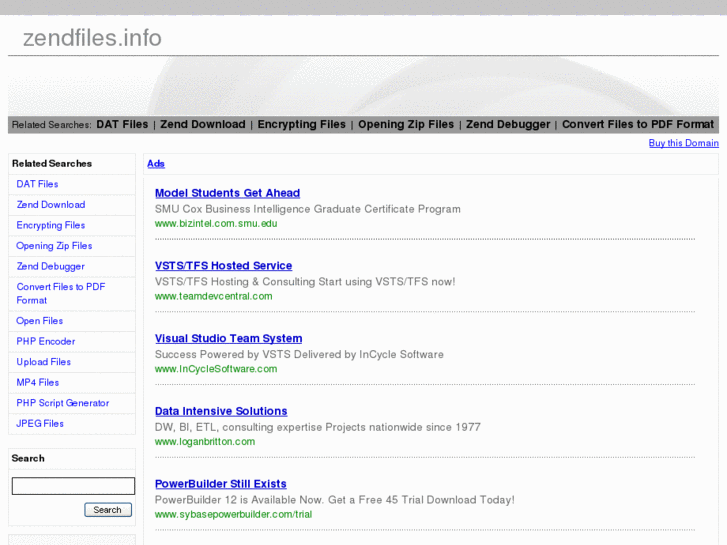Click 'PowerBuilder Still Exists' ad title
727x545 pixels.
[x=220, y=484]
